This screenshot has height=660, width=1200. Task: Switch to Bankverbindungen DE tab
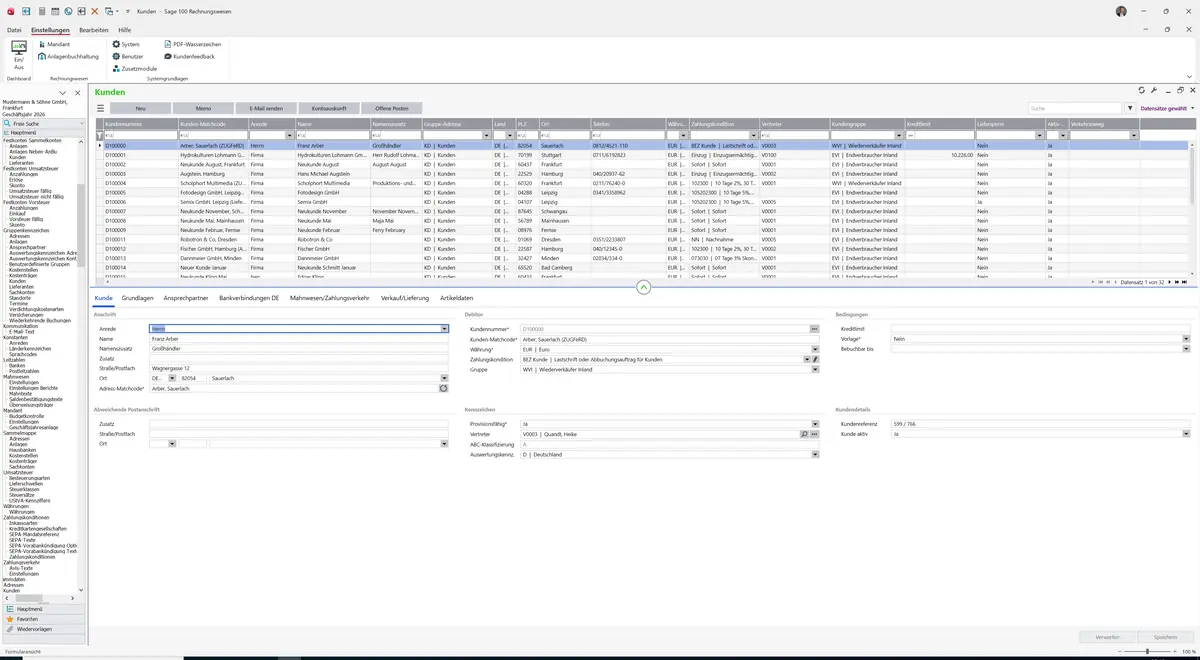249,298
